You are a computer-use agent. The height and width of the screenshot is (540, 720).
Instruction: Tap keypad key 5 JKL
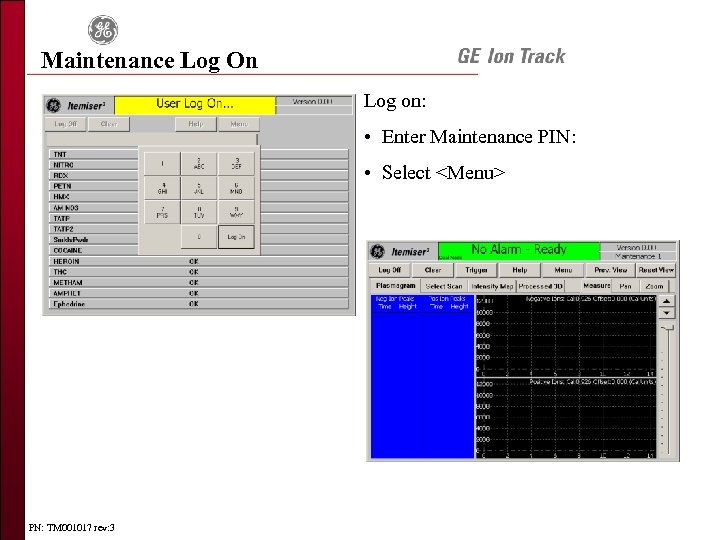pos(199,188)
